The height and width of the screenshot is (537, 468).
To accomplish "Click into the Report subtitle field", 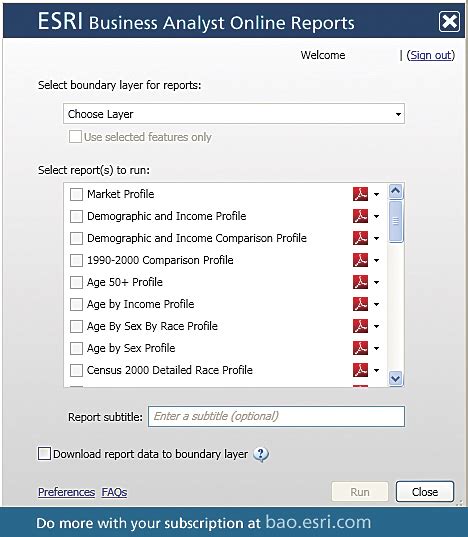I will (x=276, y=416).
